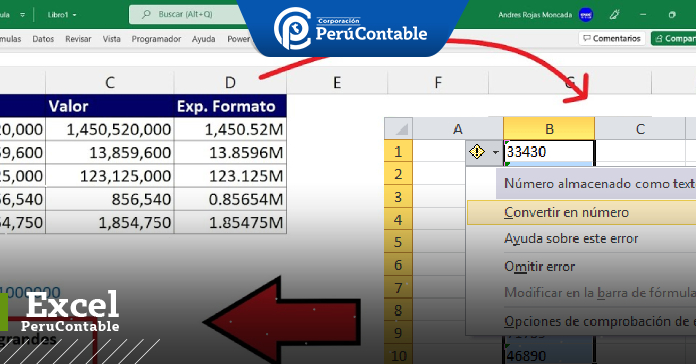Select row 1 header in inset sheet
This screenshot has width=696, height=364.
click(398, 152)
